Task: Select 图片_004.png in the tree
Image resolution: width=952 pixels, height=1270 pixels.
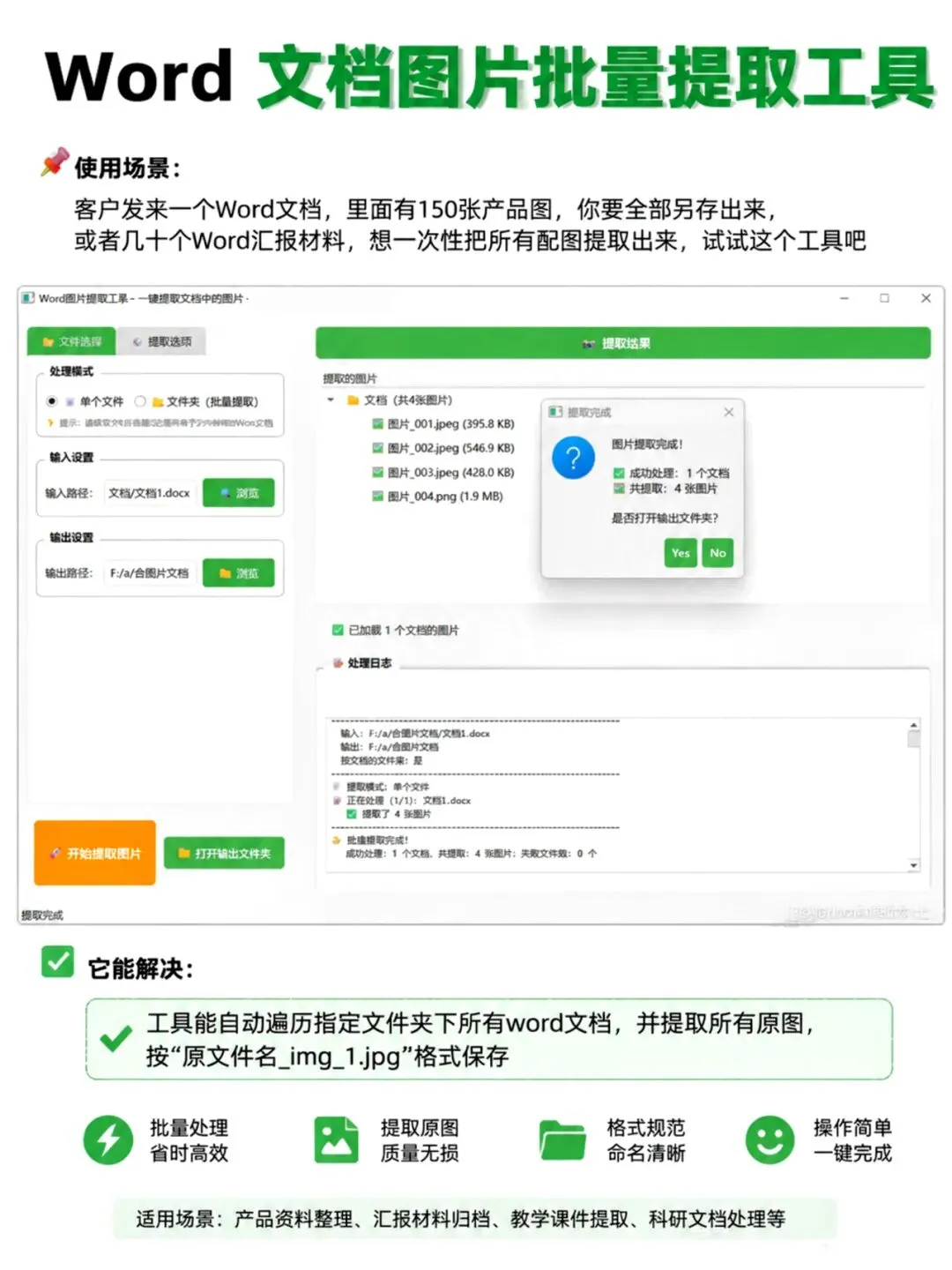Action: 438,497
